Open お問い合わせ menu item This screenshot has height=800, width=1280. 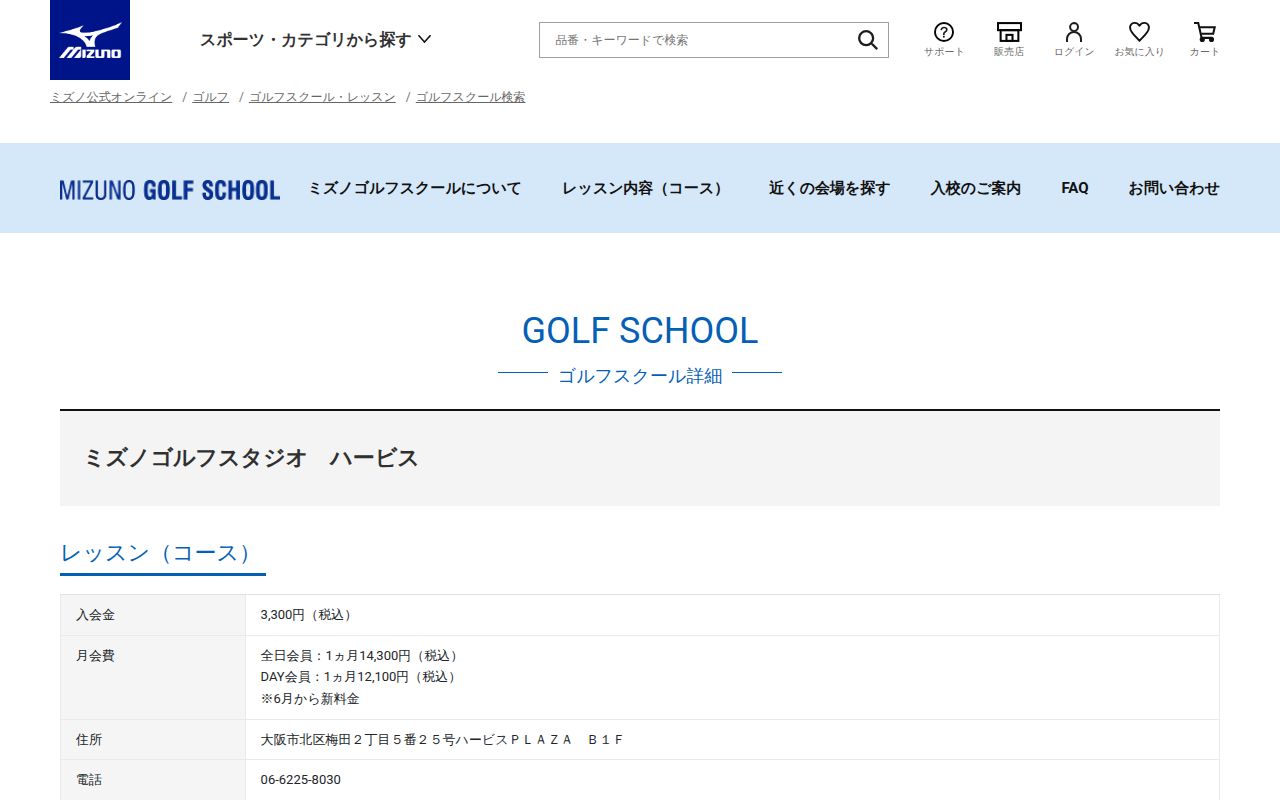click(x=1174, y=188)
